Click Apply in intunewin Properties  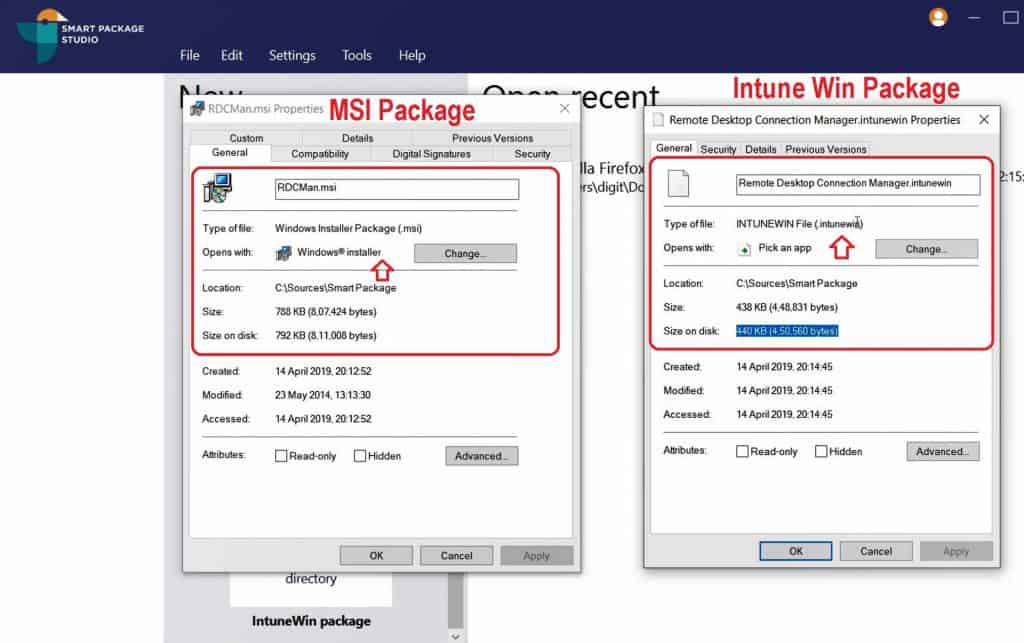[956, 551]
